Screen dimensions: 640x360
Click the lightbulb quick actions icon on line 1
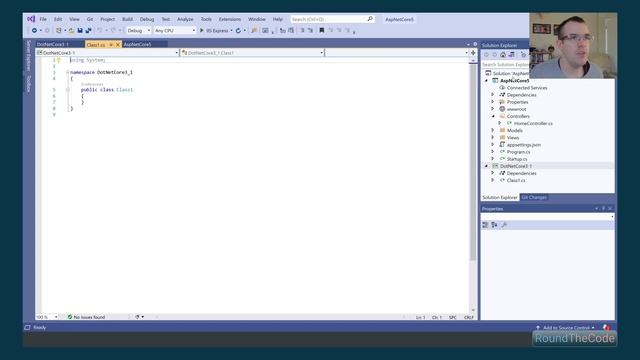click(59, 60)
